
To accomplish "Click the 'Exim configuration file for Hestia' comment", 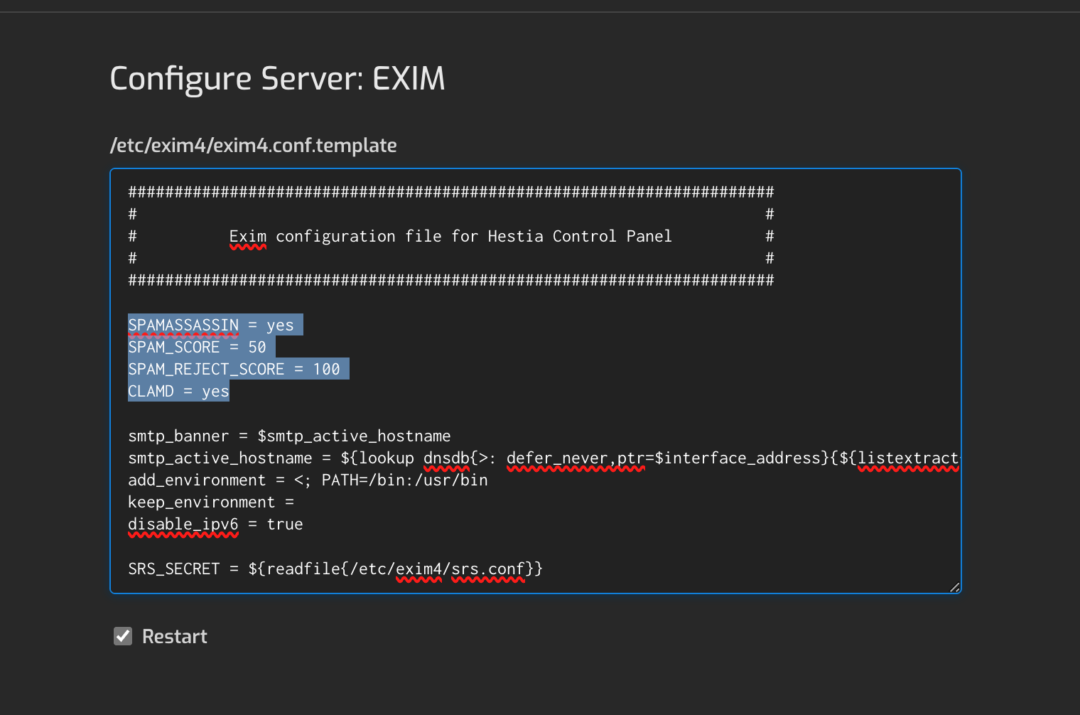I will (450, 236).
